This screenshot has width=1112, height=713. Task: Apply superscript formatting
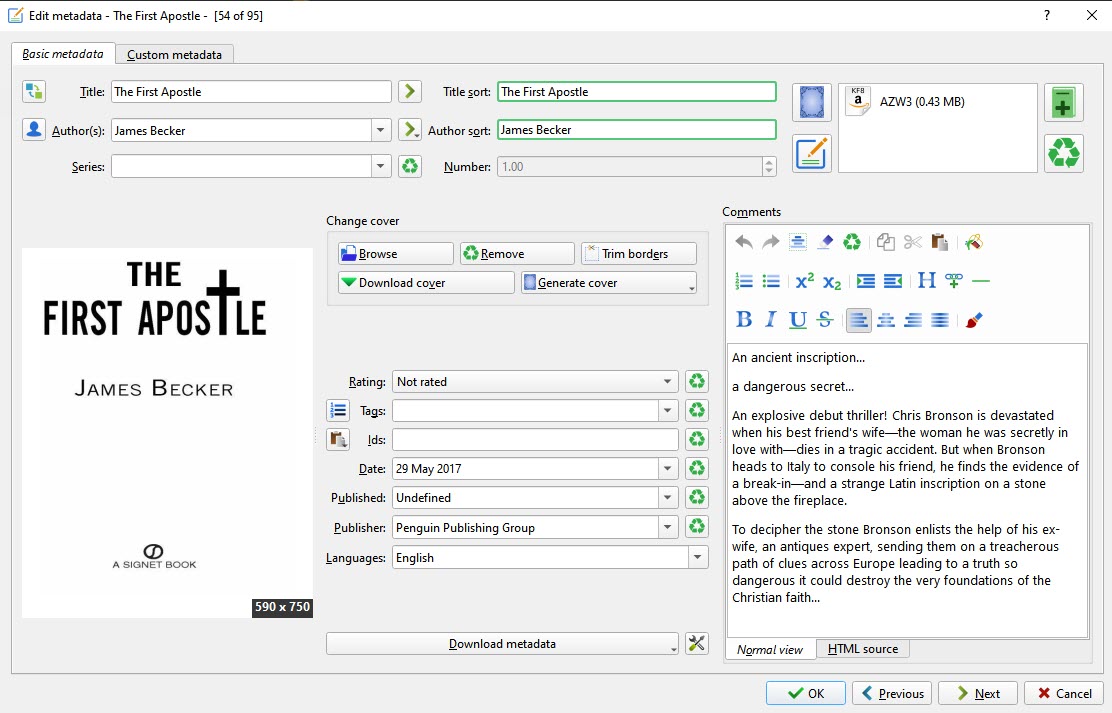804,282
